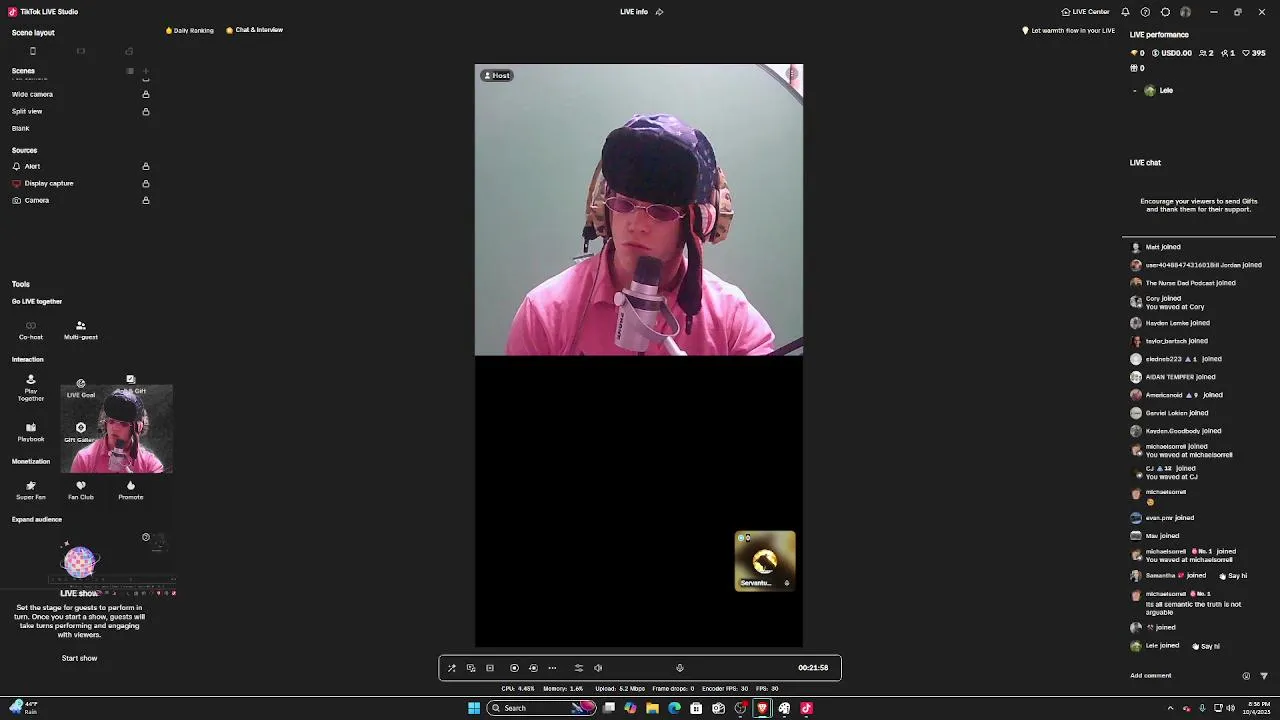Image resolution: width=1280 pixels, height=720 pixels.
Task: Open the taskbar weather widget
Action: pos(22,708)
